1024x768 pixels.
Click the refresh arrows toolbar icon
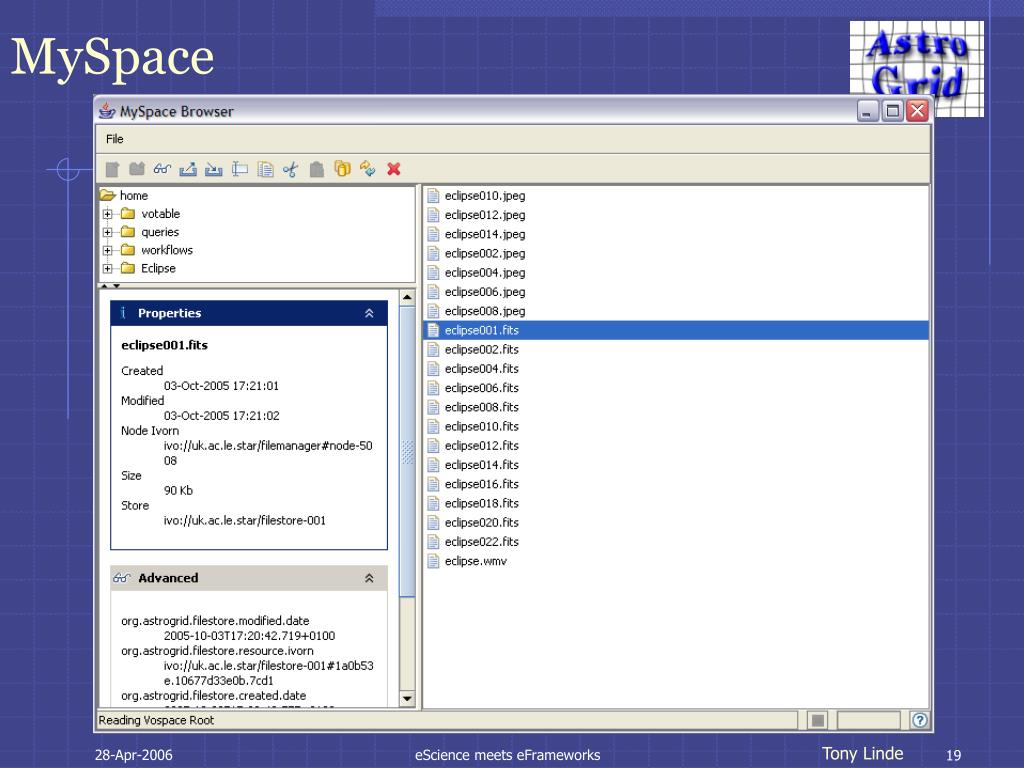[368, 168]
